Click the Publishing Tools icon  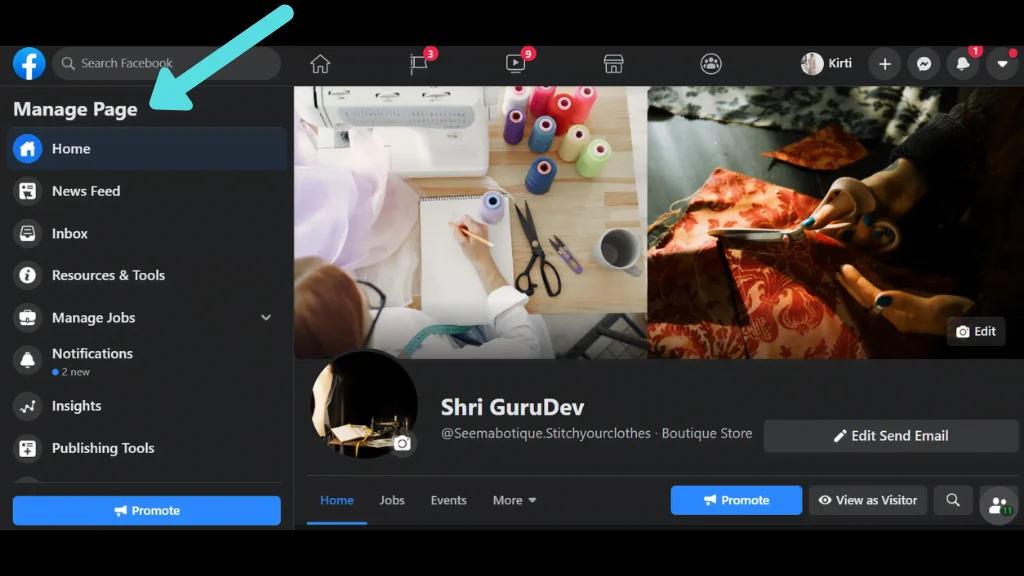[27, 448]
